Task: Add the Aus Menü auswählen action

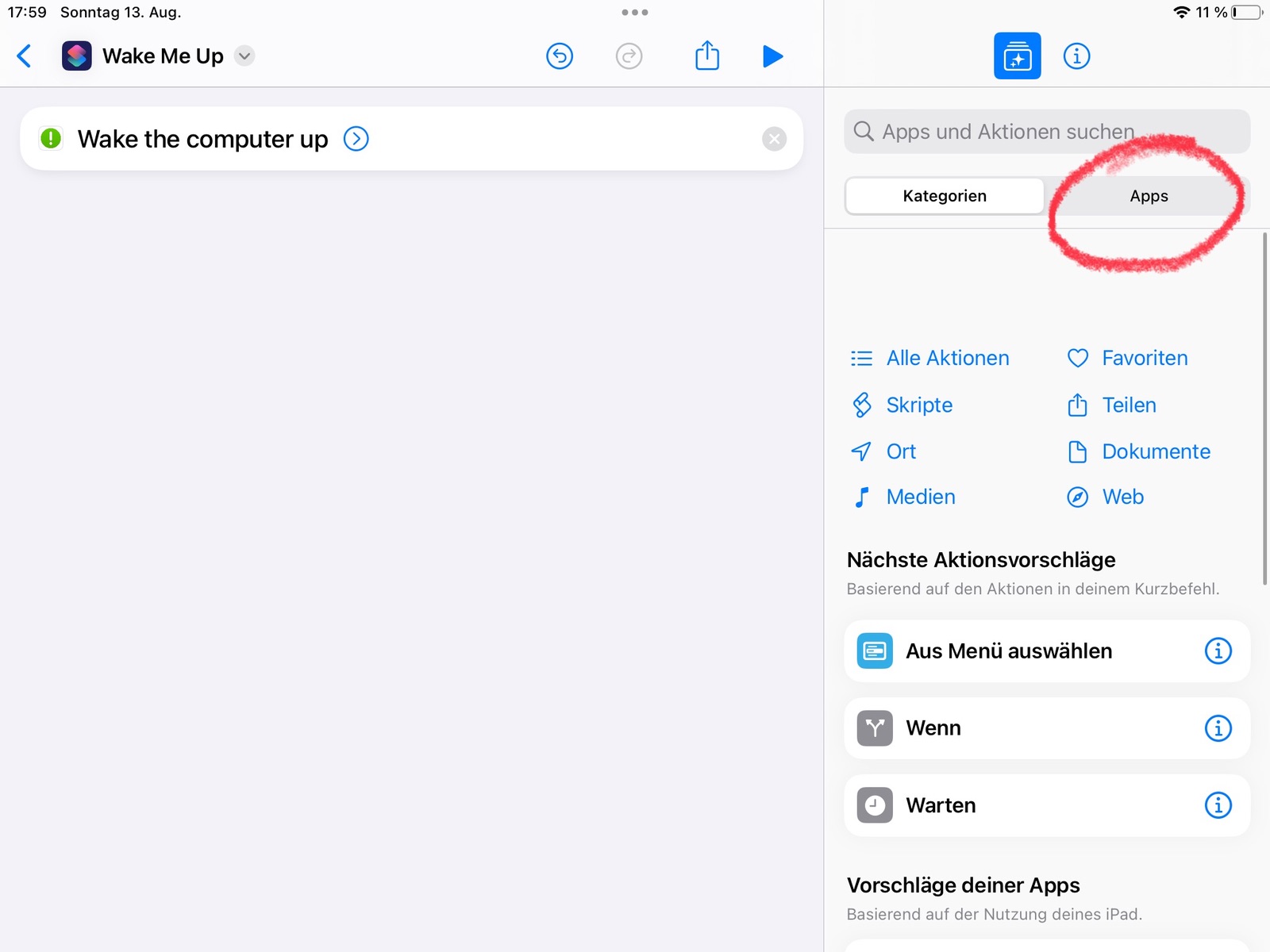Action: pos(1008,651)
